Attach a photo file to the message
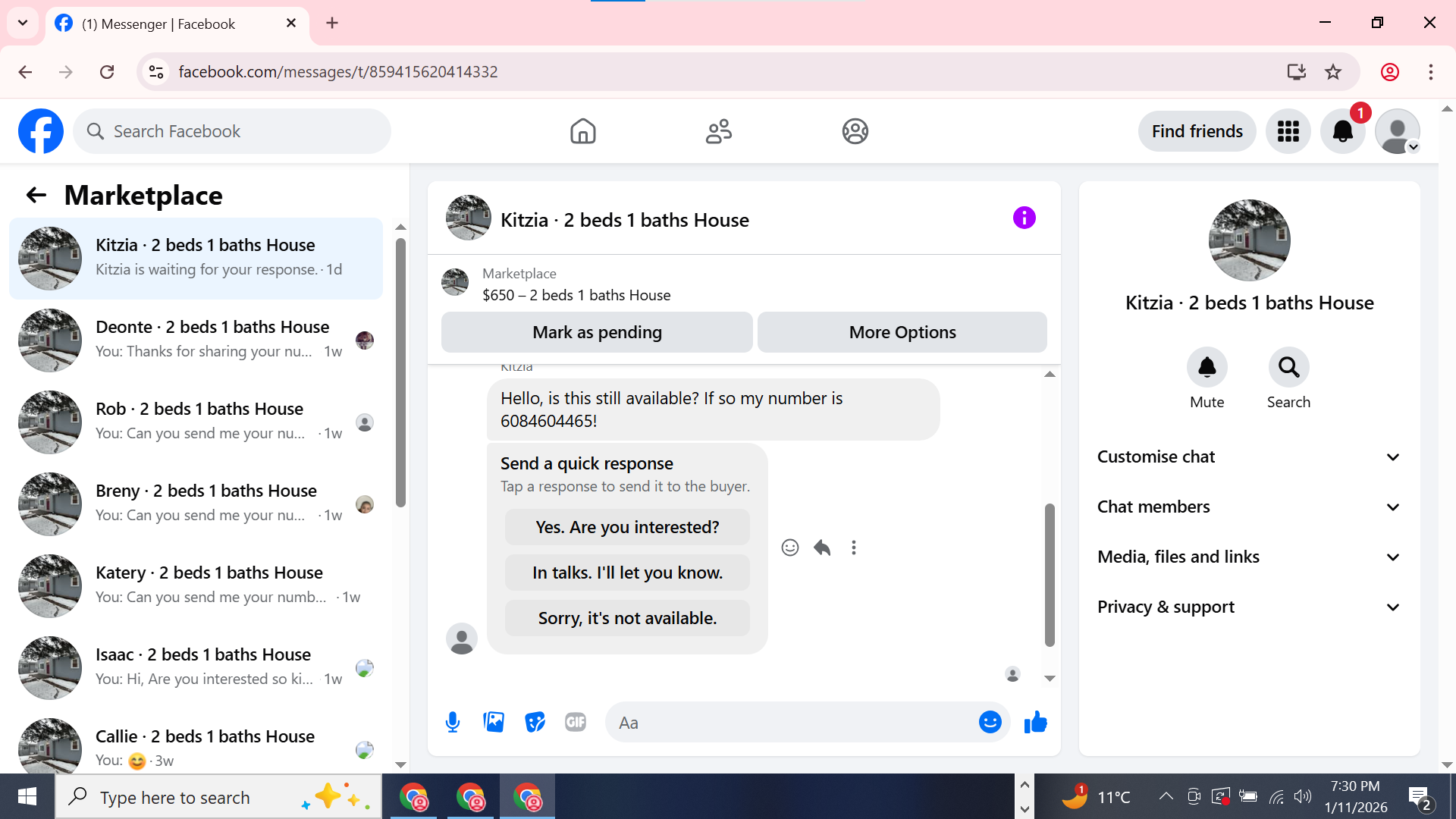Viewport: 1456px width, 819px height. [x=494, y=722]
